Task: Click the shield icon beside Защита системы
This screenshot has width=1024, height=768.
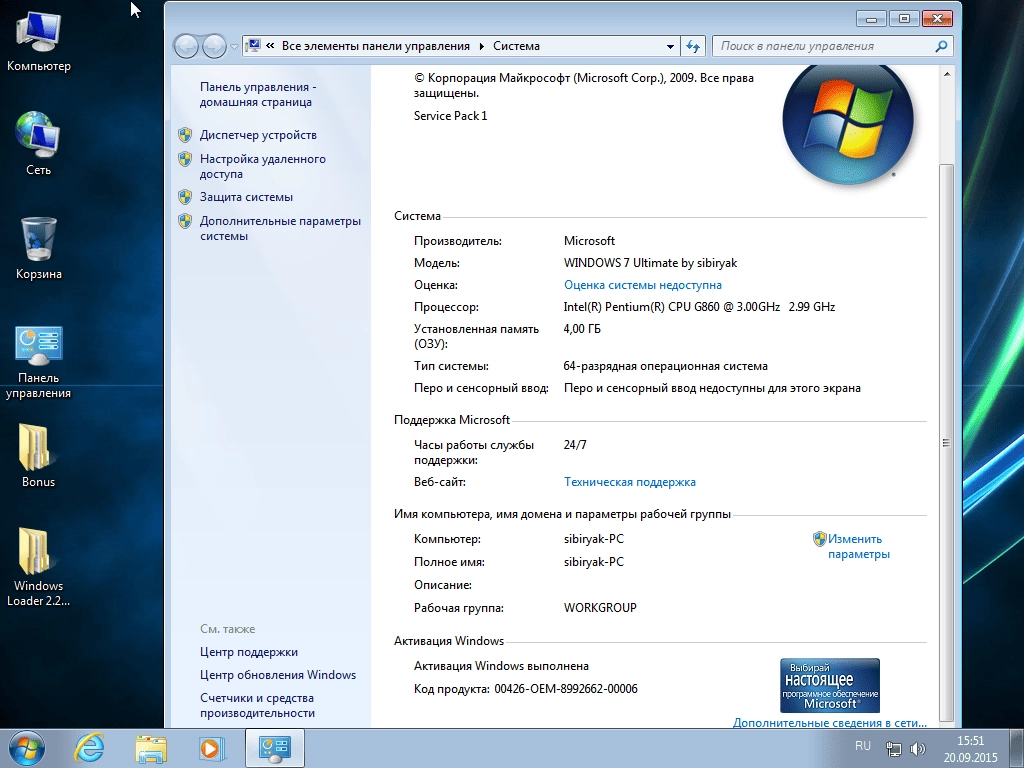Action: click(x=185, y=197)
